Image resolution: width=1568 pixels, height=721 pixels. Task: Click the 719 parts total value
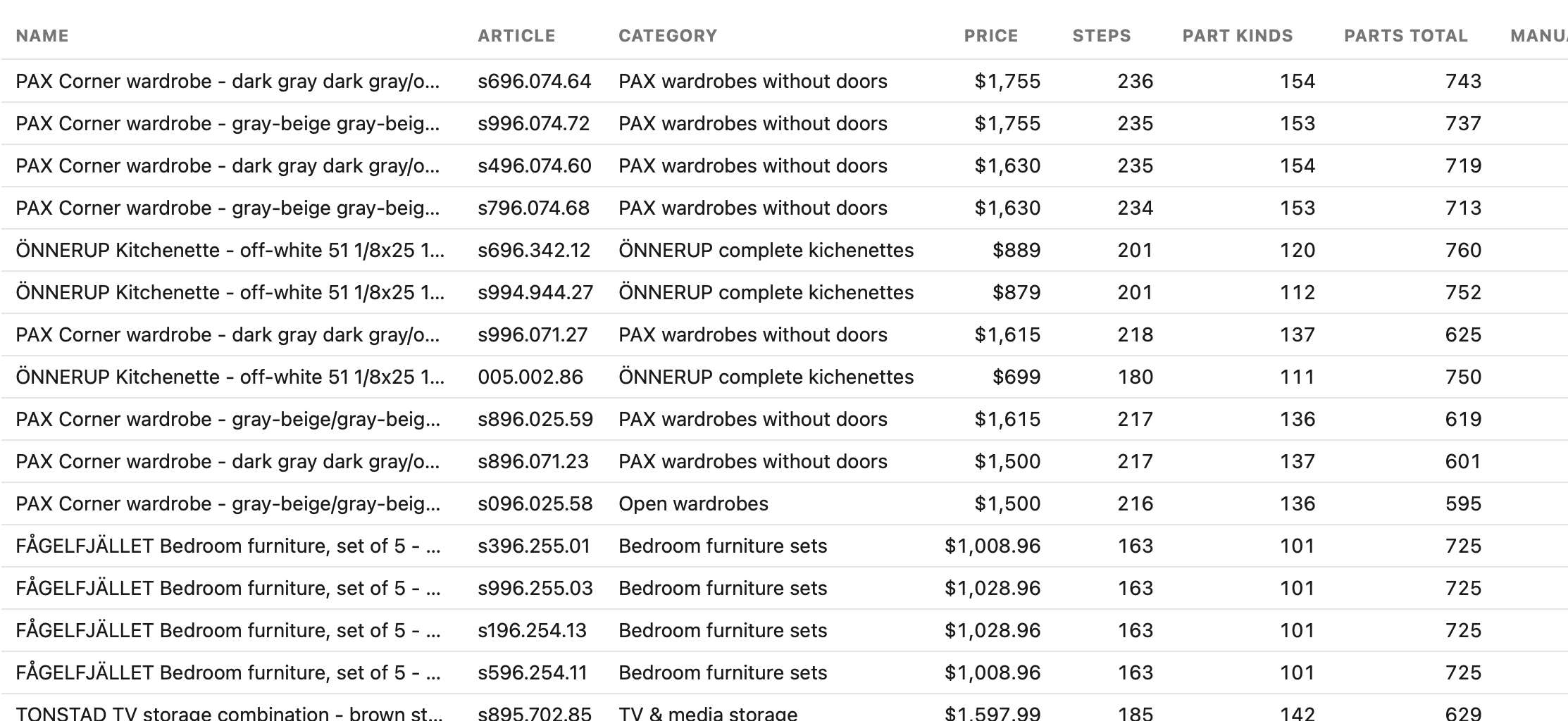(x=1464, y=166)
